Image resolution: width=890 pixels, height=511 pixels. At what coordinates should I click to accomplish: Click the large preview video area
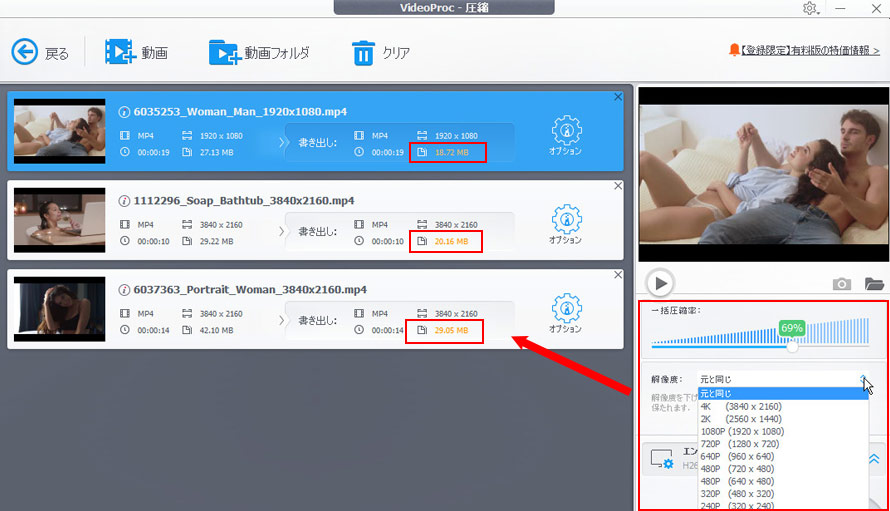(763, 174)
